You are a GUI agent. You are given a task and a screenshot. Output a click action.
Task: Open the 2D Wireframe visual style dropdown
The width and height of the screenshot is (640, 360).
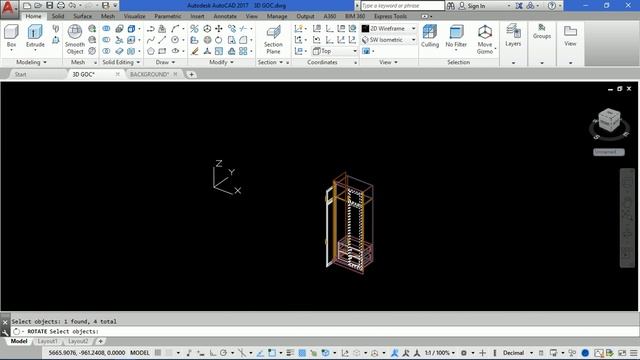(389, 29)
